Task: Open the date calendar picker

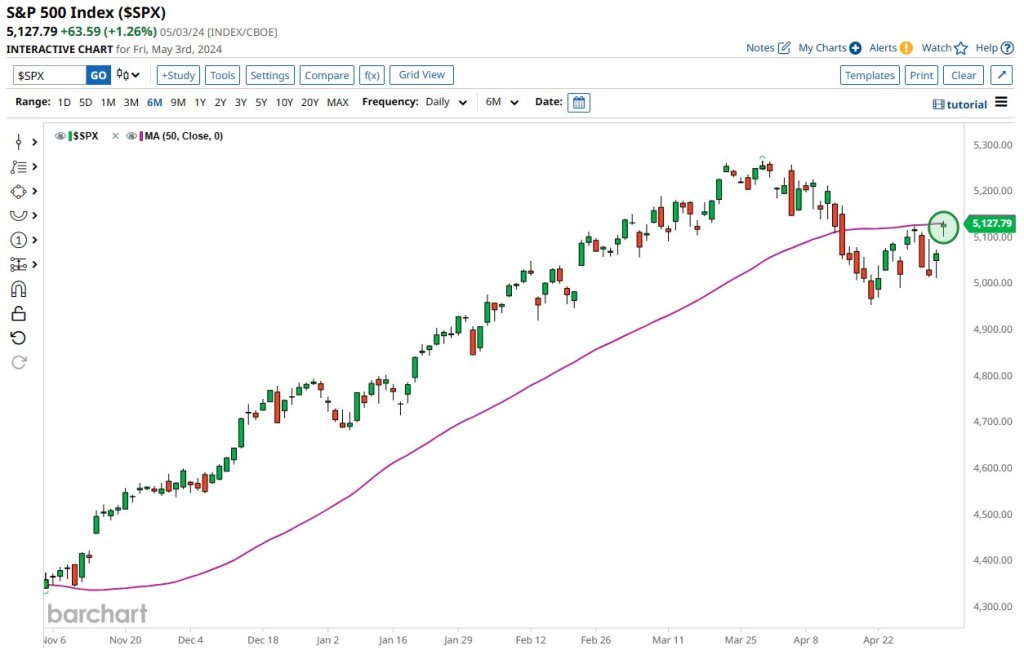Action: click(x=579, y=102)
